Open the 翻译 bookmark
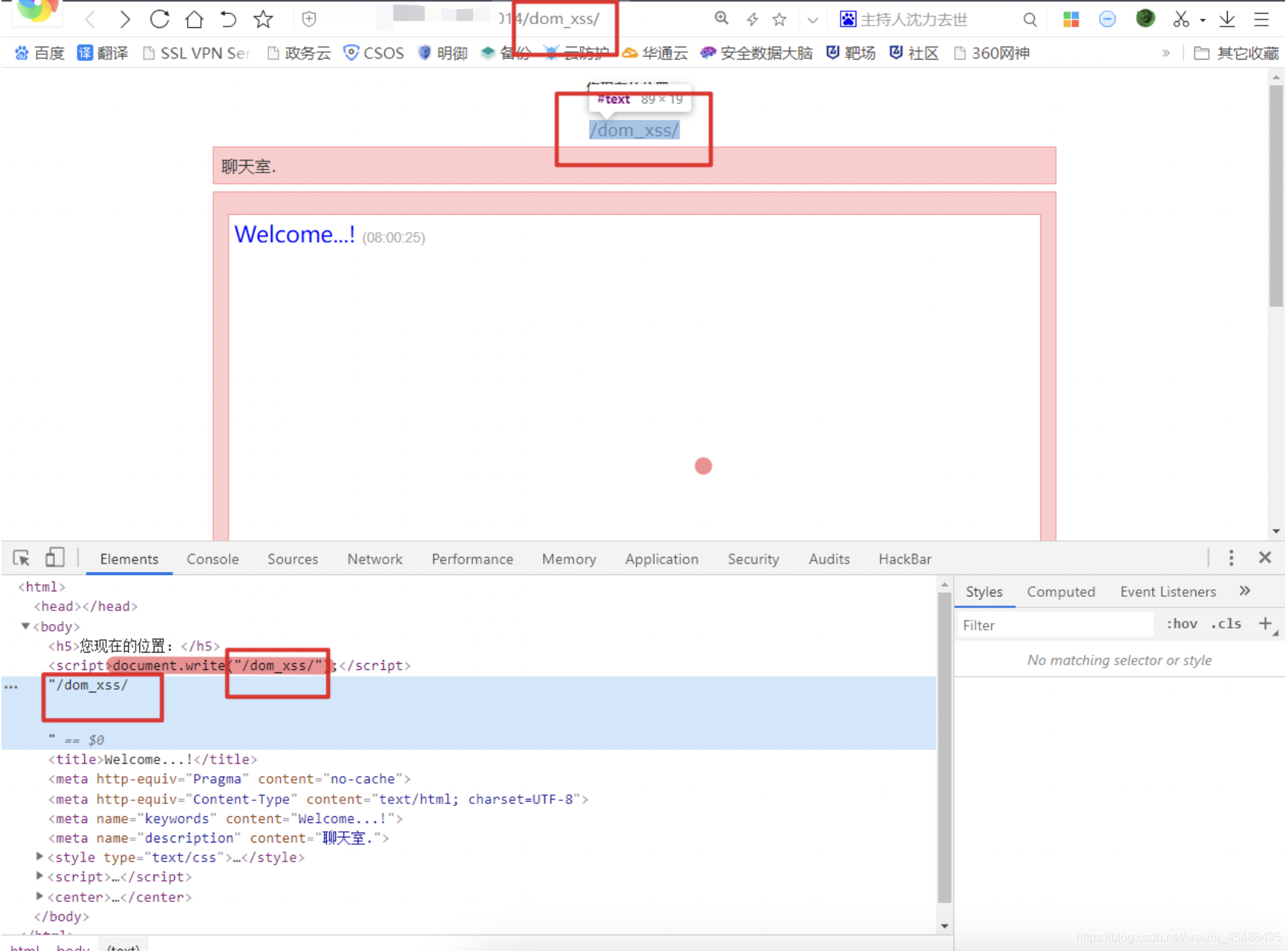This screenshot has height=951, width=1288. (102, 53)
